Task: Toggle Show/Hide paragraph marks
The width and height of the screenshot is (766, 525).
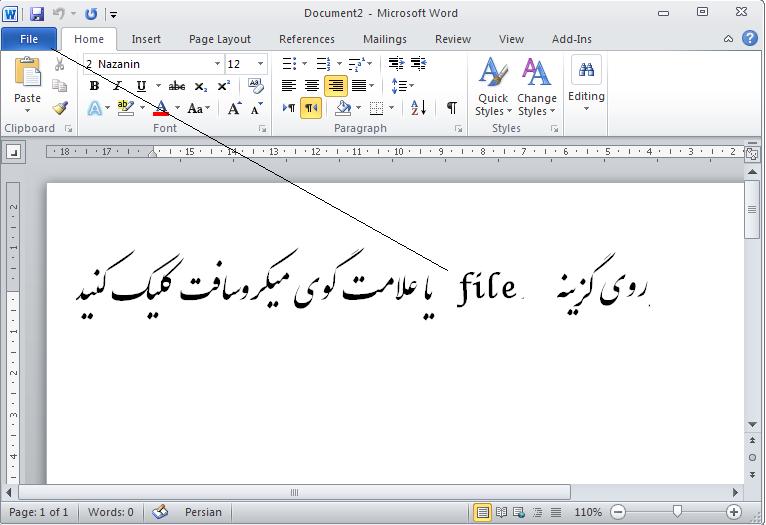Action: coord(452,108)
